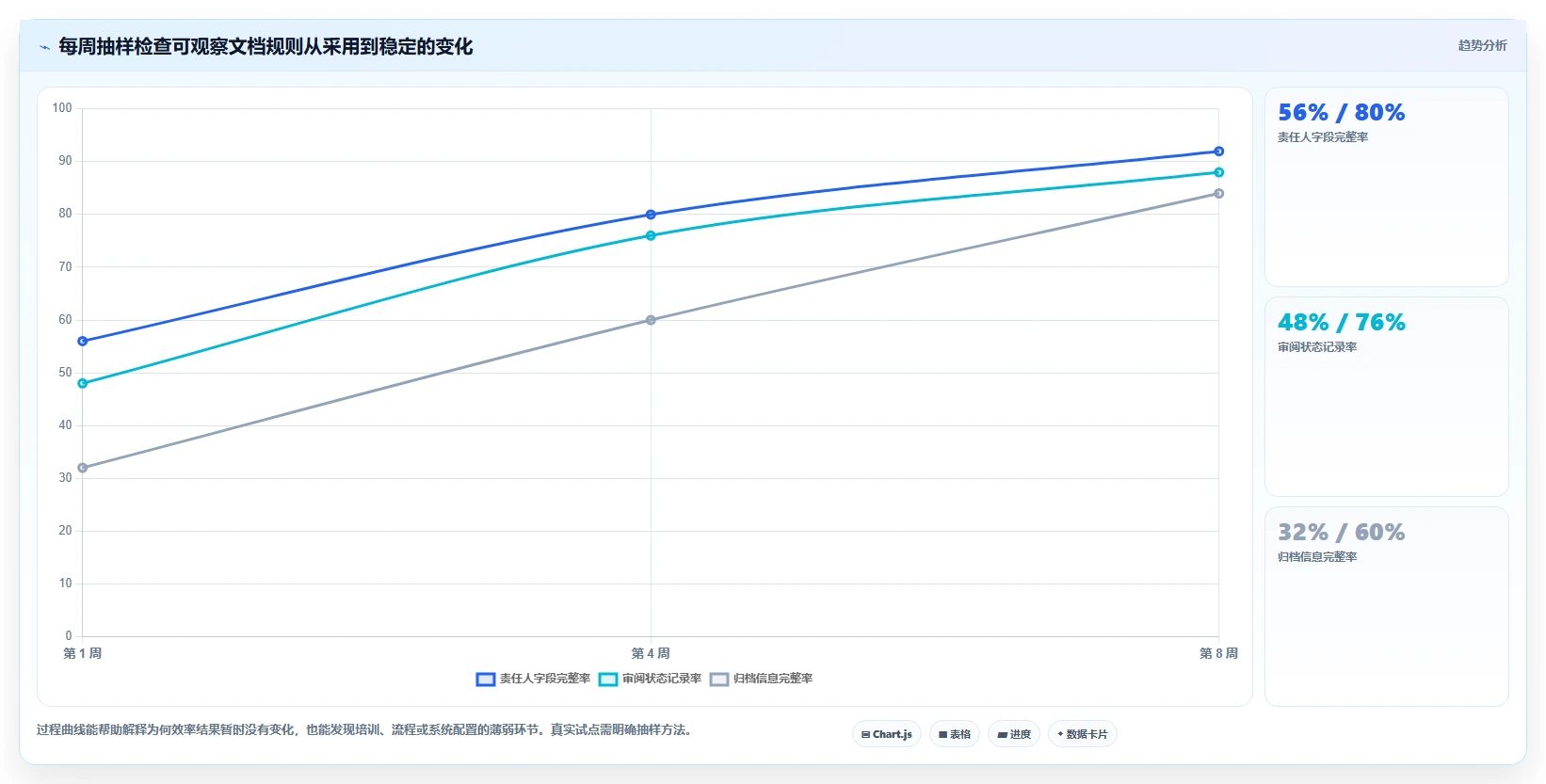Click the '56% / 80%' card value
This screenshot has width=1546, height=784.
pyautogui.click(x=1341, y=113)
